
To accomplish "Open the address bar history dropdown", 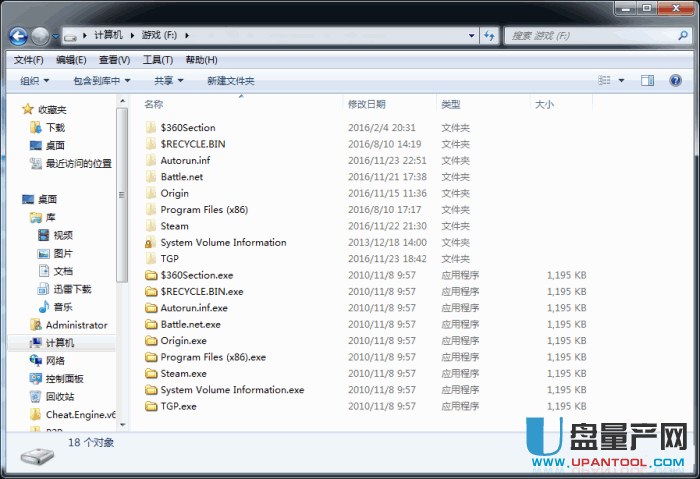I will pyautogui.click(x=471, y=36).
